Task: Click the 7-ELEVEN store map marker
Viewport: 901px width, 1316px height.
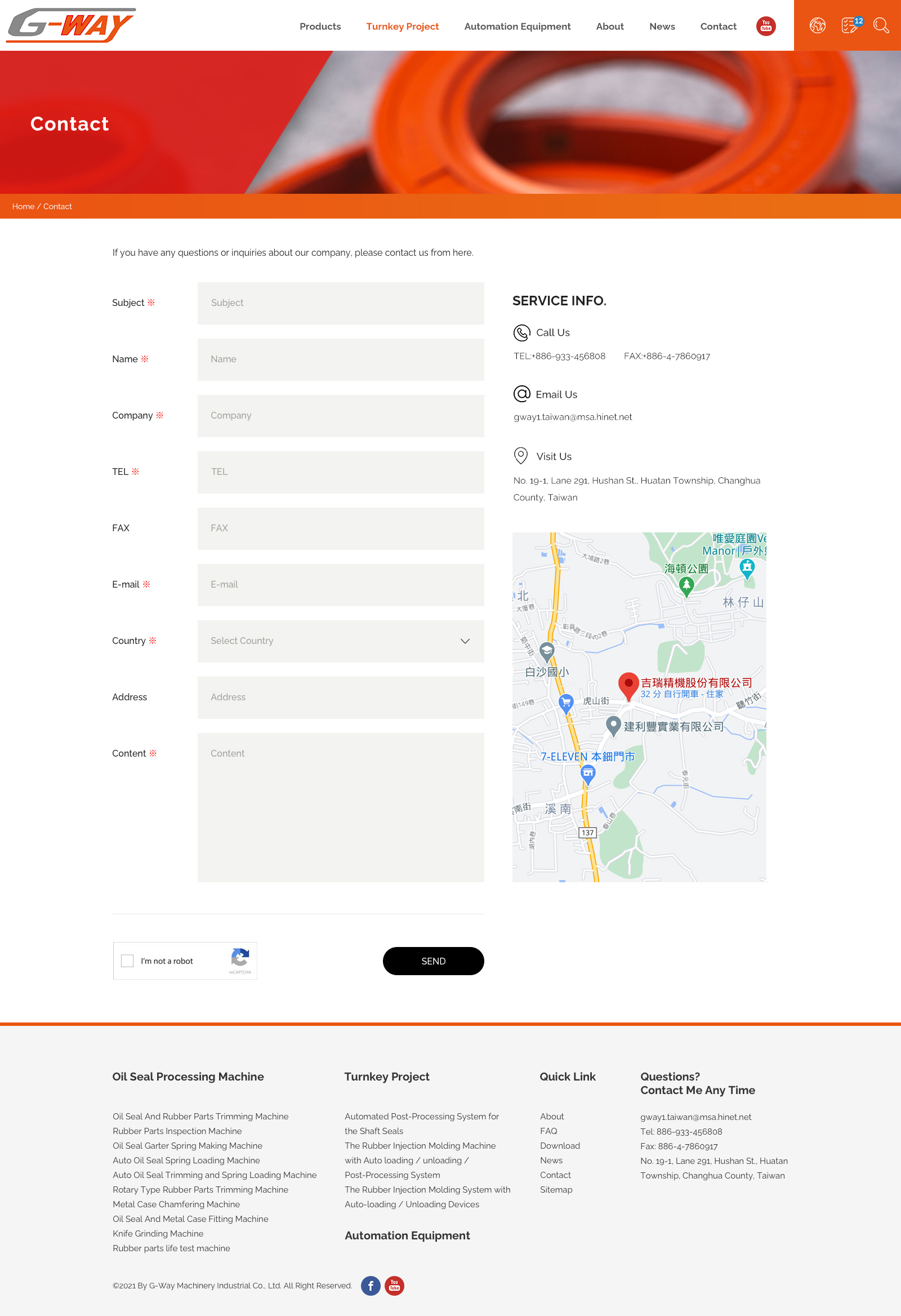Action: click(588, 775)
